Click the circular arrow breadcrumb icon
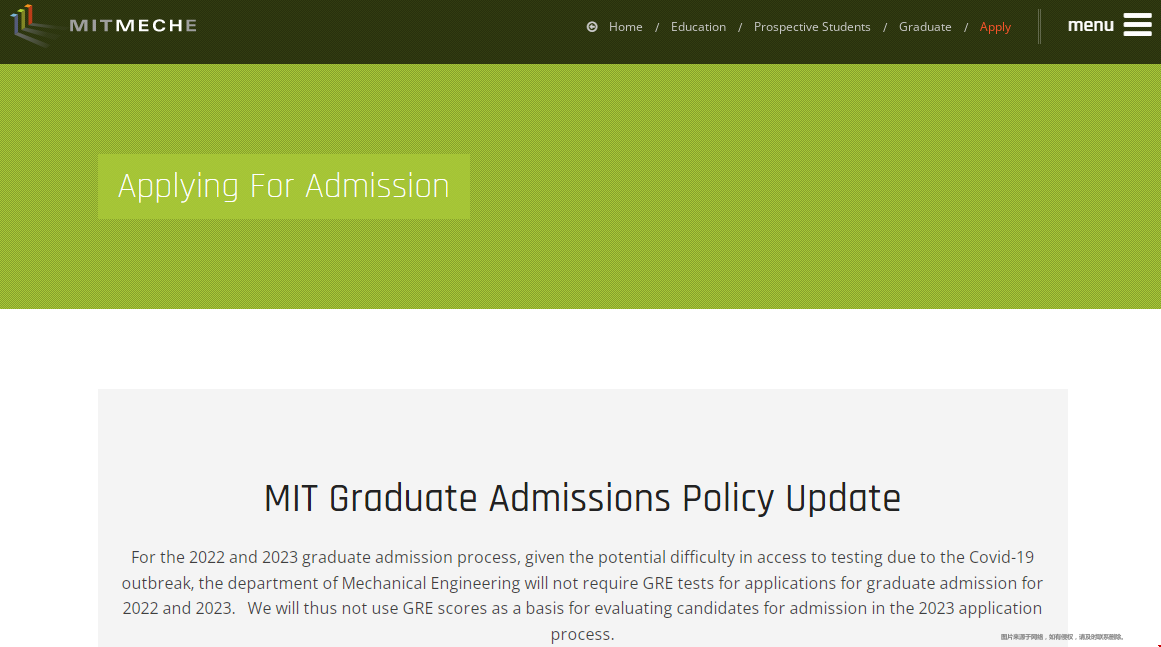Image resolution: width=1161 pixels, height=647 pixels. [x=592, y=27]
